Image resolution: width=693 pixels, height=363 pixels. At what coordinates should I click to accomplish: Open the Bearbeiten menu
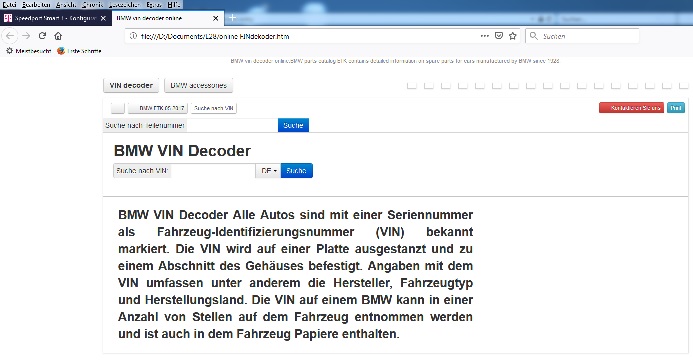click(x=36, y=4)
